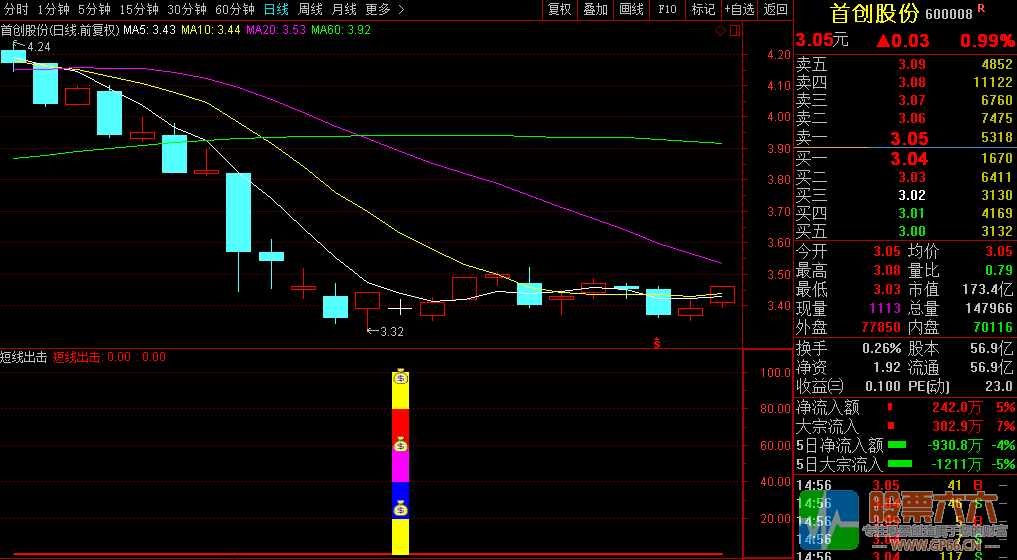1017x560 pixels.
Task: Open the 复权 adjustment options
Action: coord(560,9)
